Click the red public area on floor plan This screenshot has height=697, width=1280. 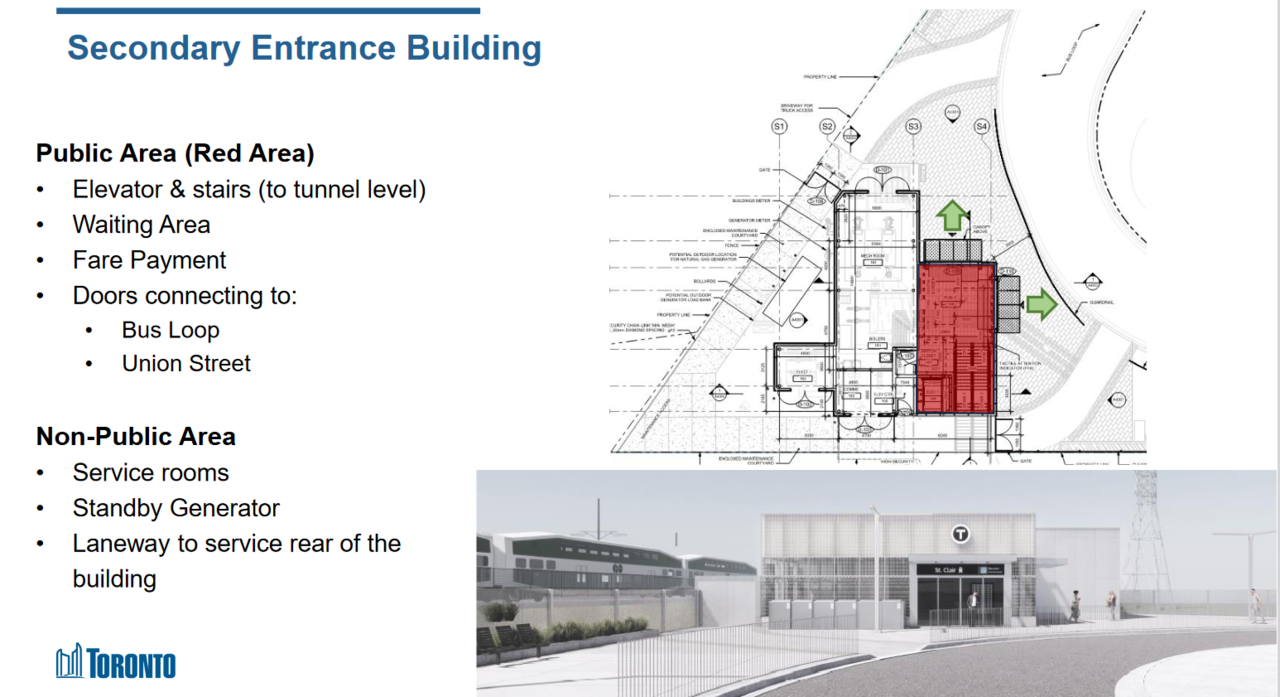coord(955,339)
